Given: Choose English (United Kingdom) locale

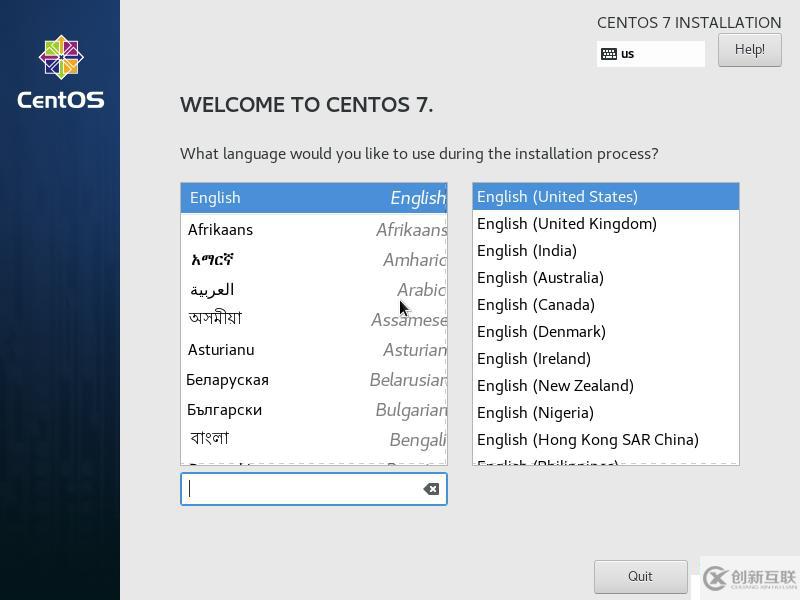Looking at the screenshot, I should point(605,224).
